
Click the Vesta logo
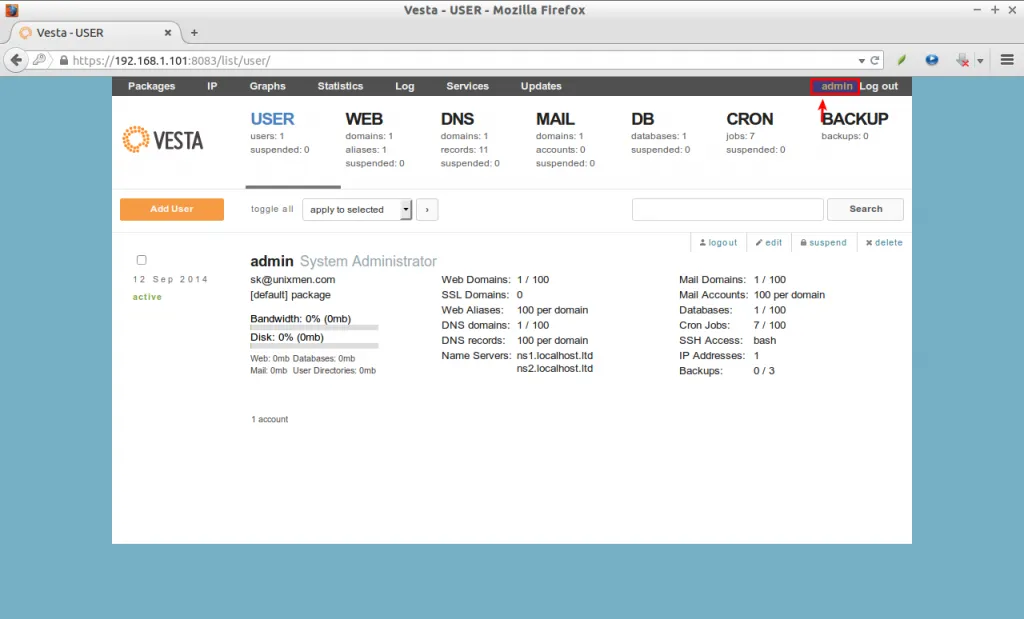pos(163,139)
